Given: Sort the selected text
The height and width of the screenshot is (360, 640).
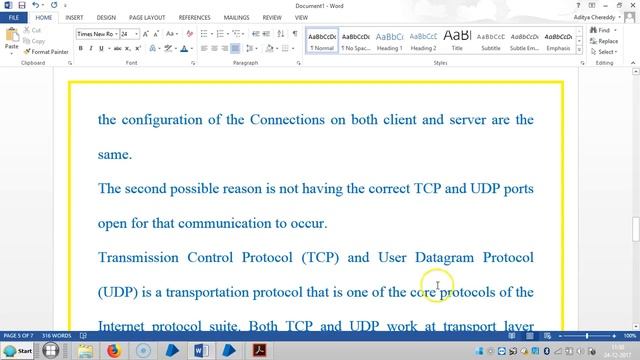Looking at the screenshot, I should (x=281, y=34).
